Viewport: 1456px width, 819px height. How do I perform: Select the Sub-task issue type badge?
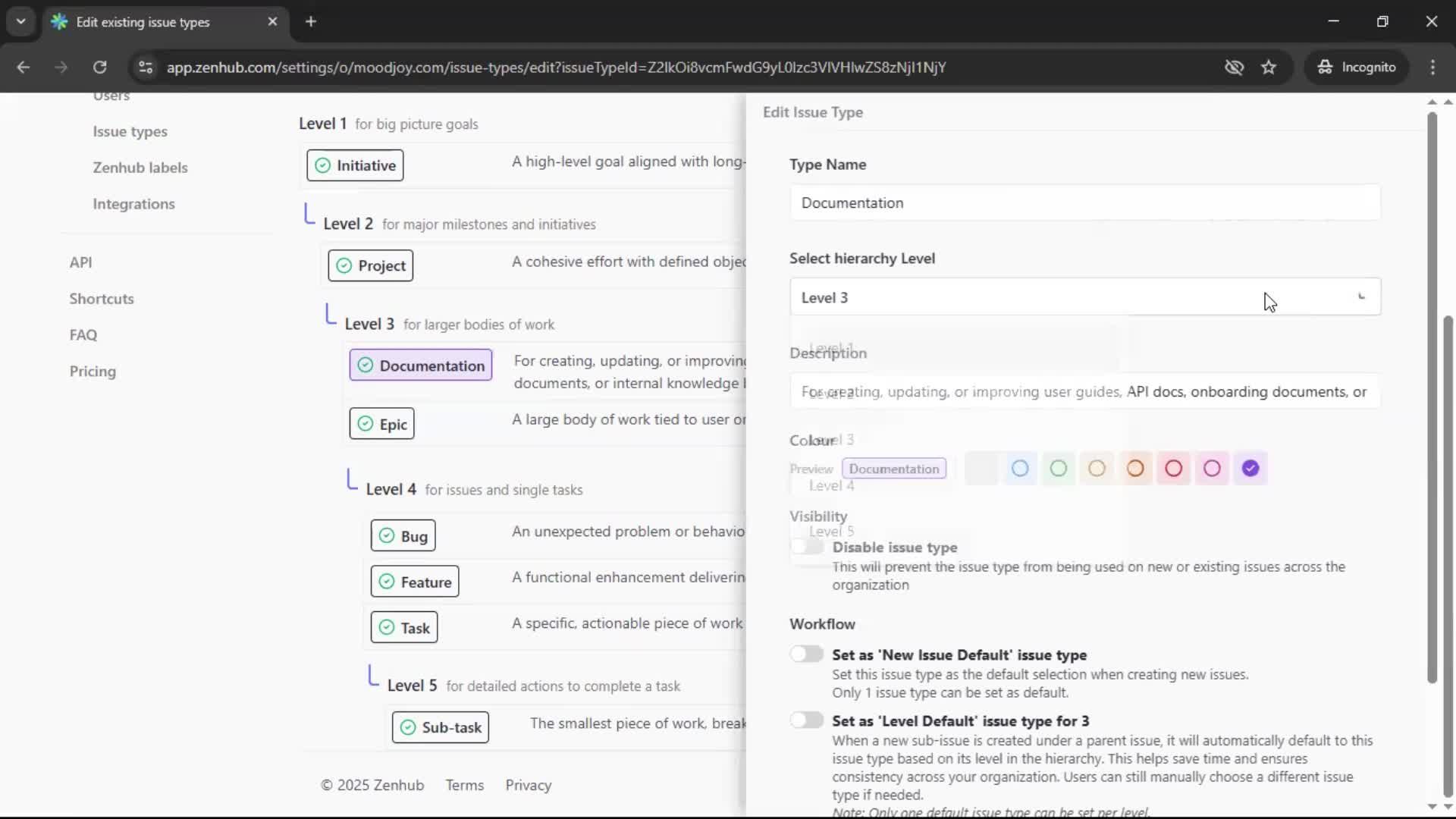441,726
